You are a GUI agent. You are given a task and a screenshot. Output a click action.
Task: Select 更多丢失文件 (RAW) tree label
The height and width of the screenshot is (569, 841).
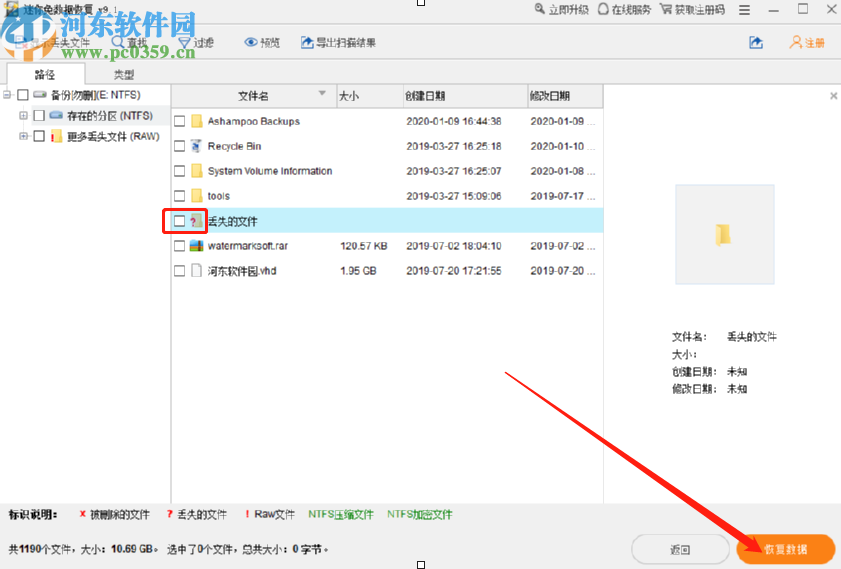(113, 136)
